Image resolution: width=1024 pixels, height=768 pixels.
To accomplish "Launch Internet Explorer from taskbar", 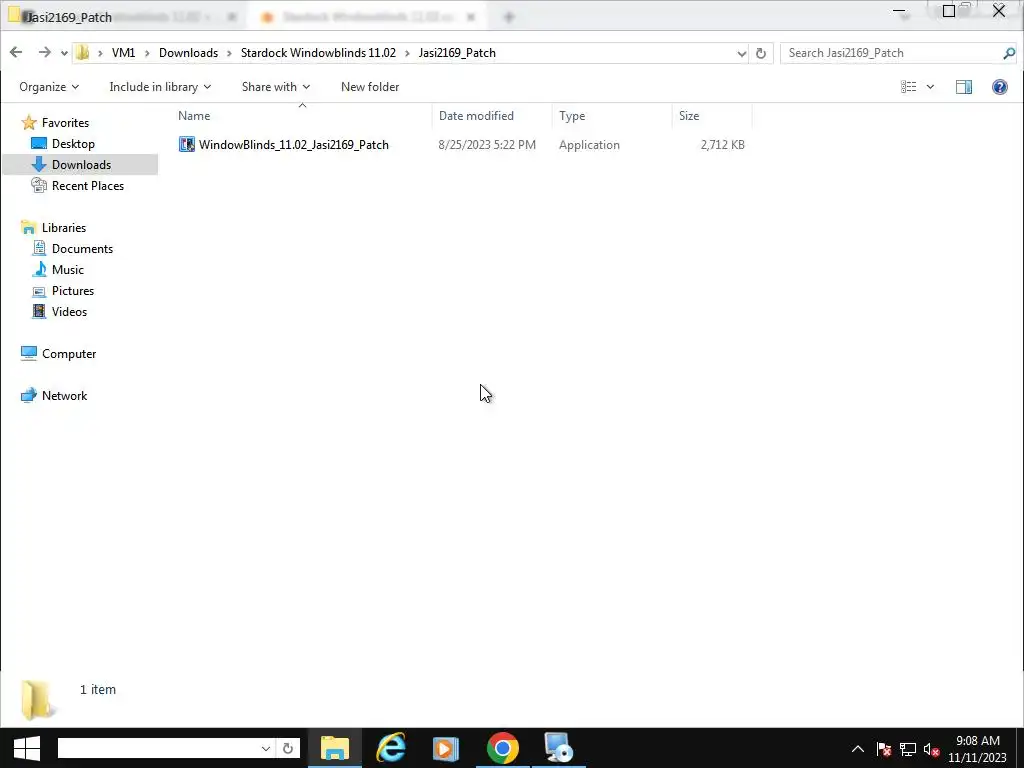I will 391,748.
